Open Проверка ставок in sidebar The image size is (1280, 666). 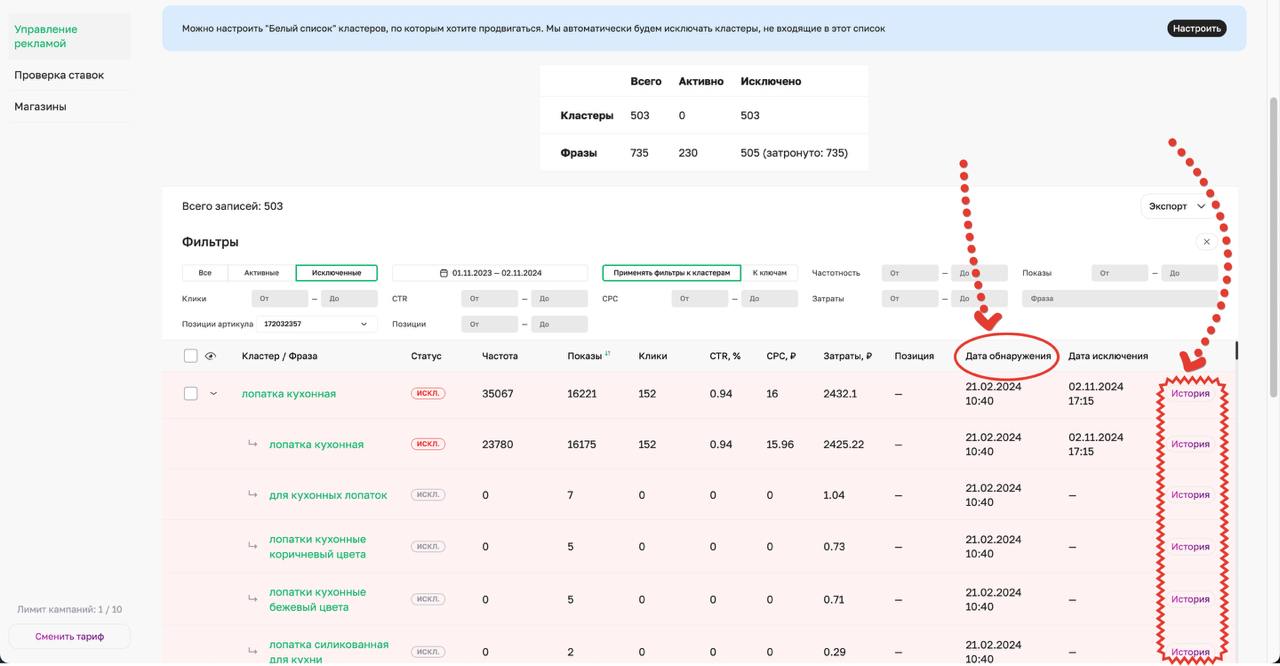[x=59, y=75]
